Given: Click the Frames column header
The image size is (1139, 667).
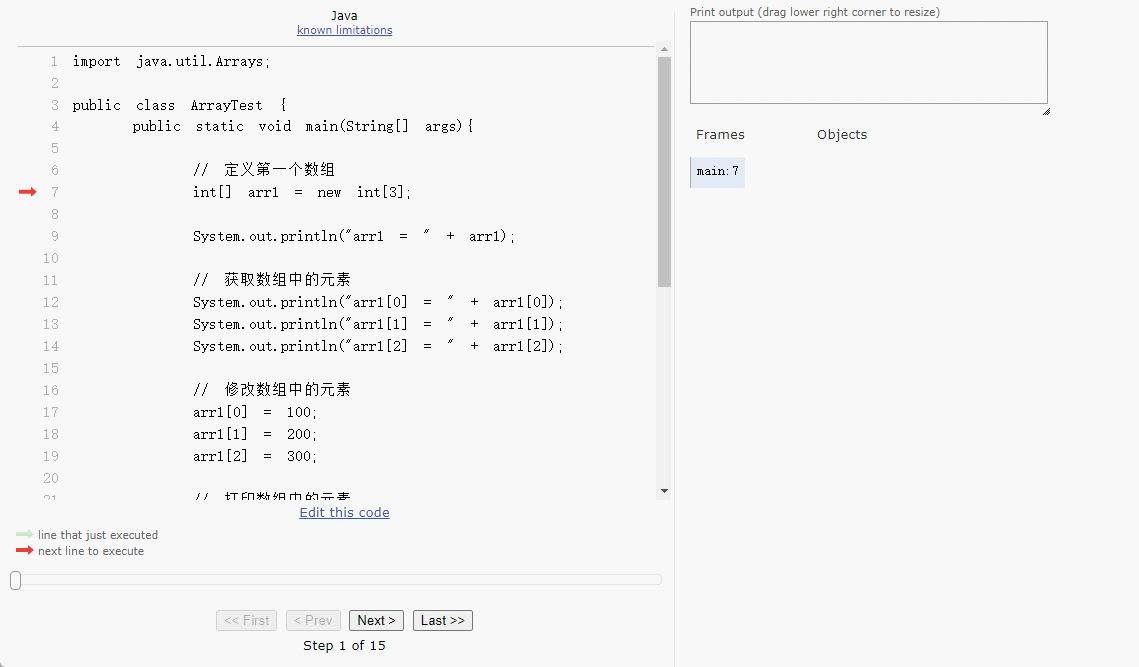Looking at the screenshot, I should (720, 135).
